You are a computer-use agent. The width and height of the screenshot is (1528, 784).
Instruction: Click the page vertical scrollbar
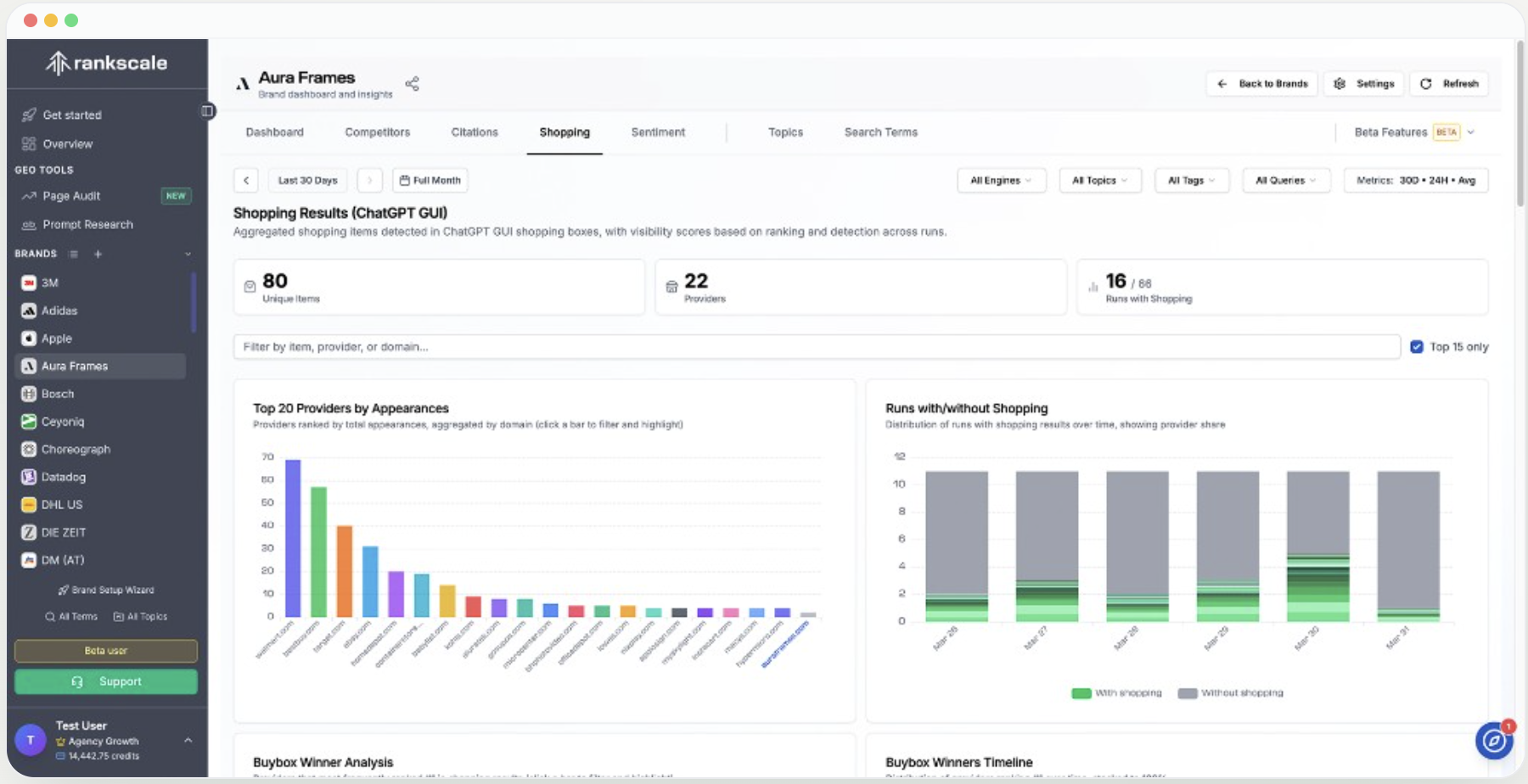pos(1520,124)
